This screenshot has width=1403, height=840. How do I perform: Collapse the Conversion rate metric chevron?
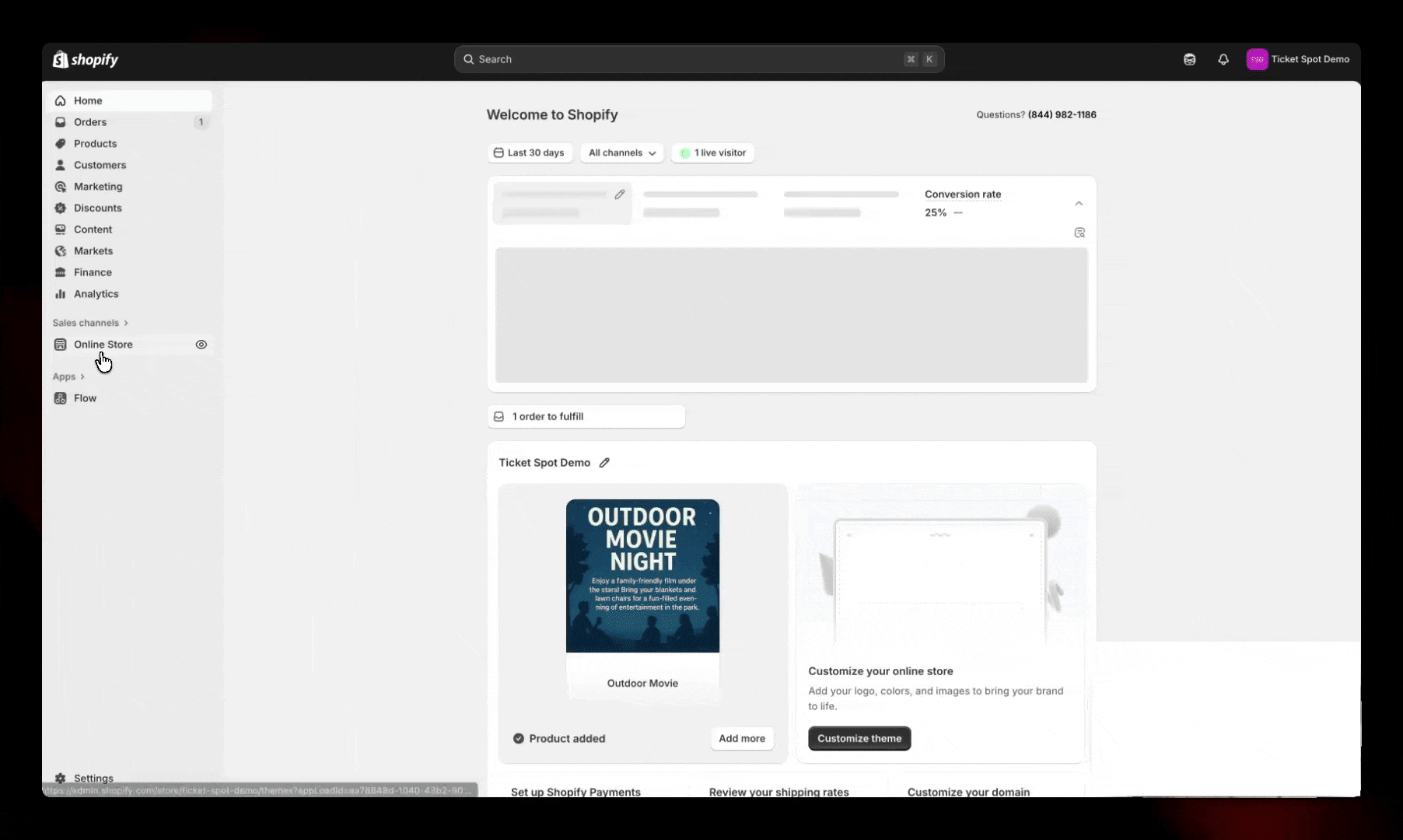1079,203
